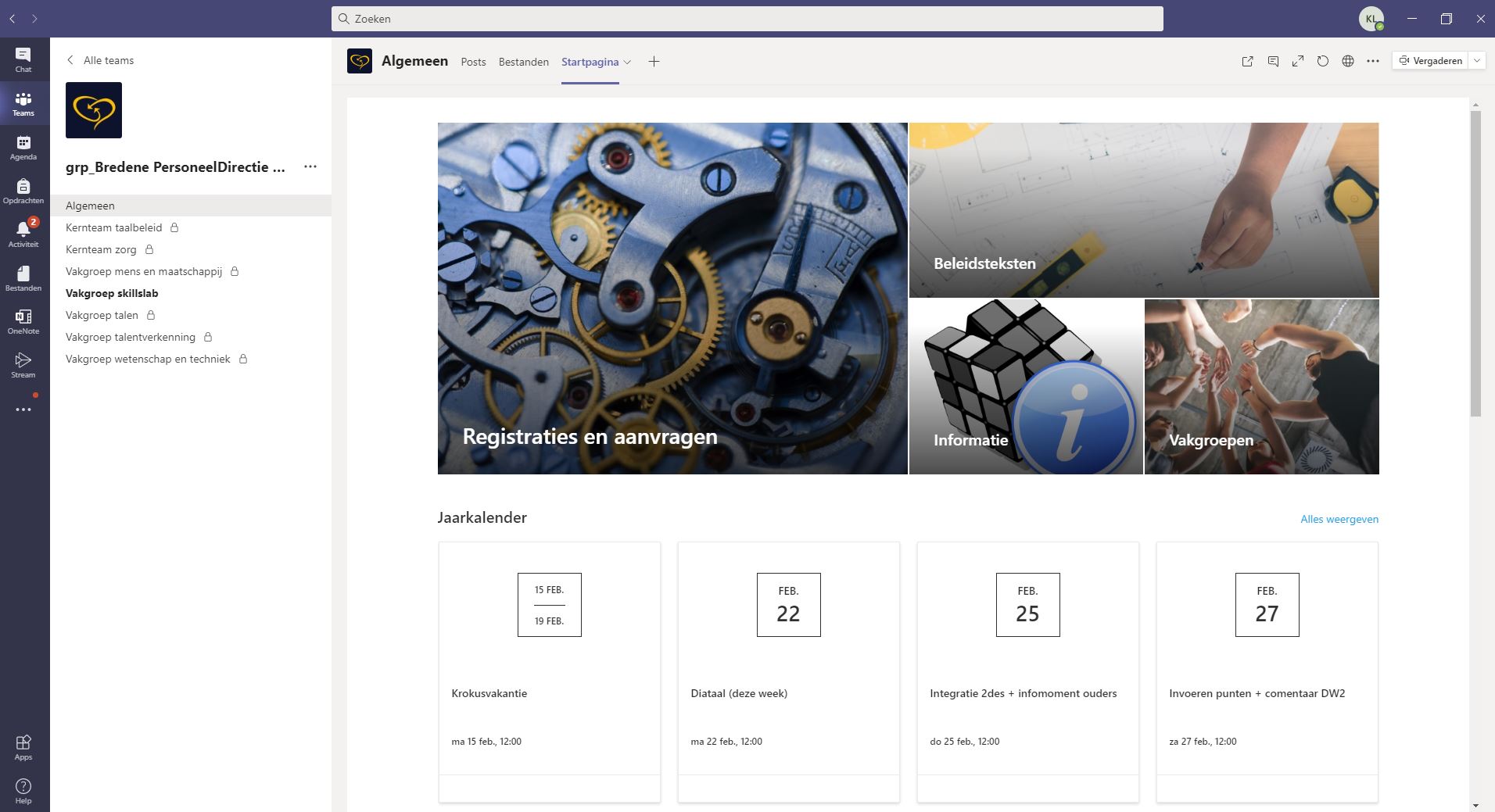Expand the tab to full screen
The height and width of the screenshot is (812, 1495).
coord(1299,60)
